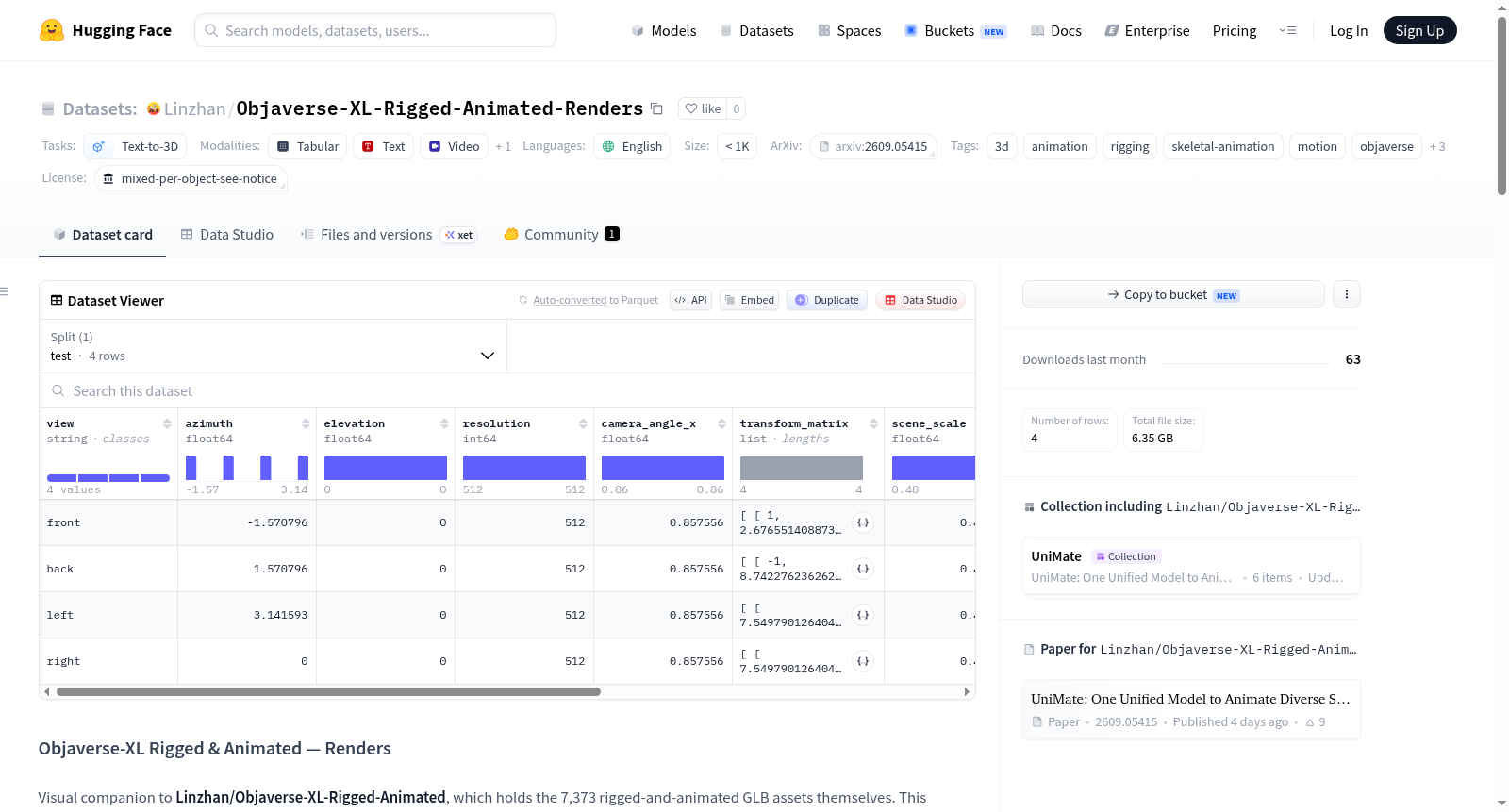
Task: Open the Pricing page
Action: (1235, 30)
